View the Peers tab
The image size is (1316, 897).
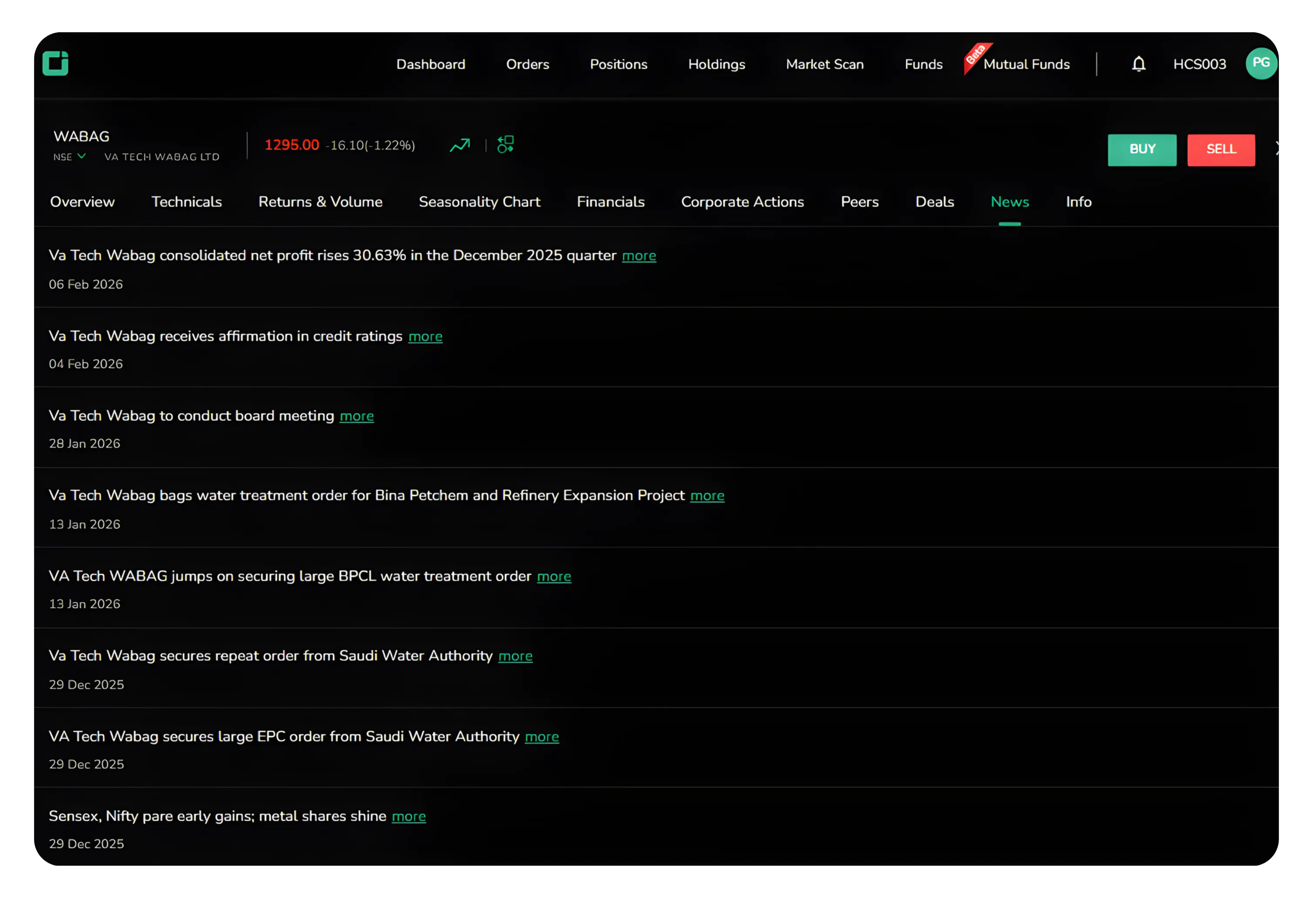[x=859, y=202]
